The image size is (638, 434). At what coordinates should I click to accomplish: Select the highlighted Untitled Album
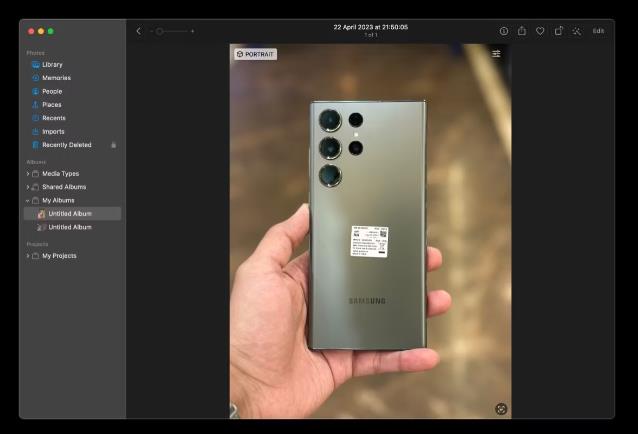click(72, 214)
